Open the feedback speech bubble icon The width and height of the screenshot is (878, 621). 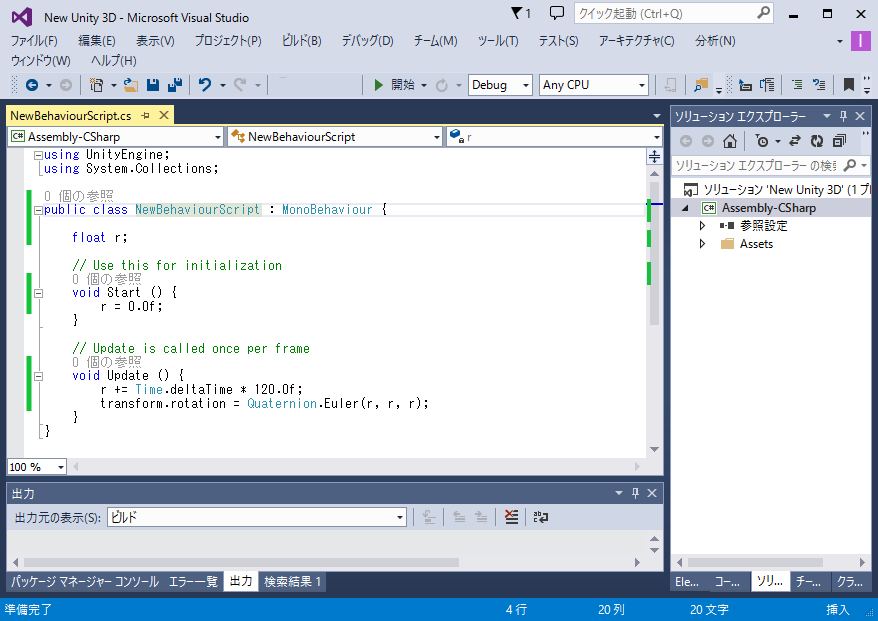(557, 14)
